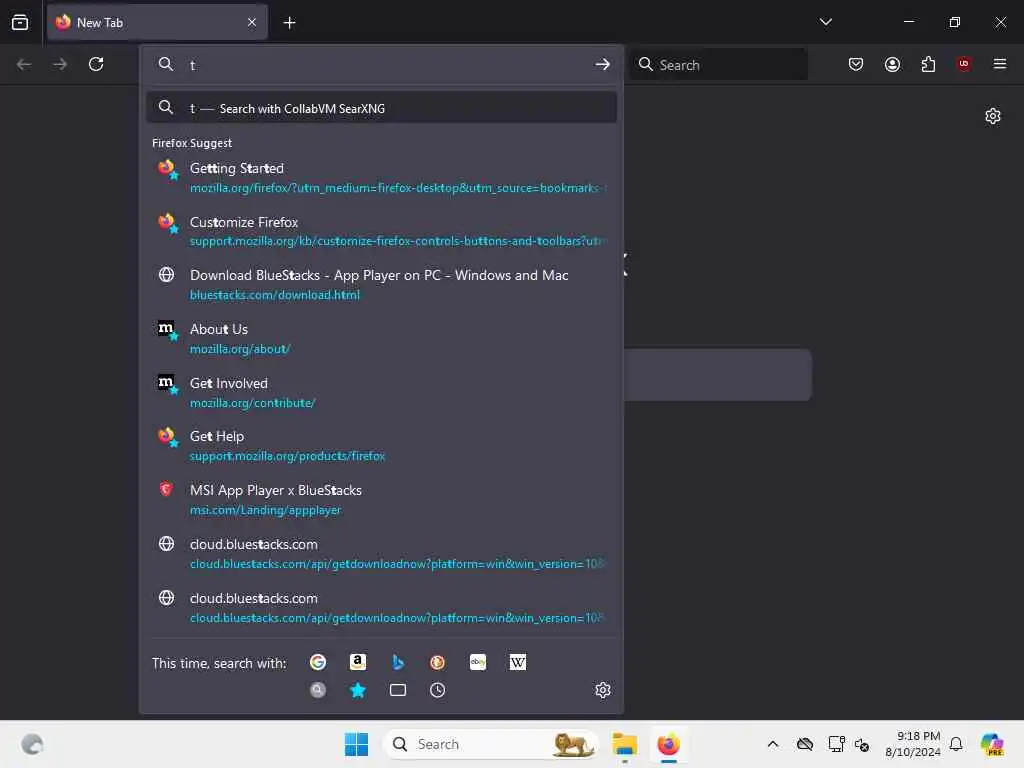Screen dimensions: 1024x768
Task: Personalize New Tab with gear icon
Action: click(x=993, y=116)
